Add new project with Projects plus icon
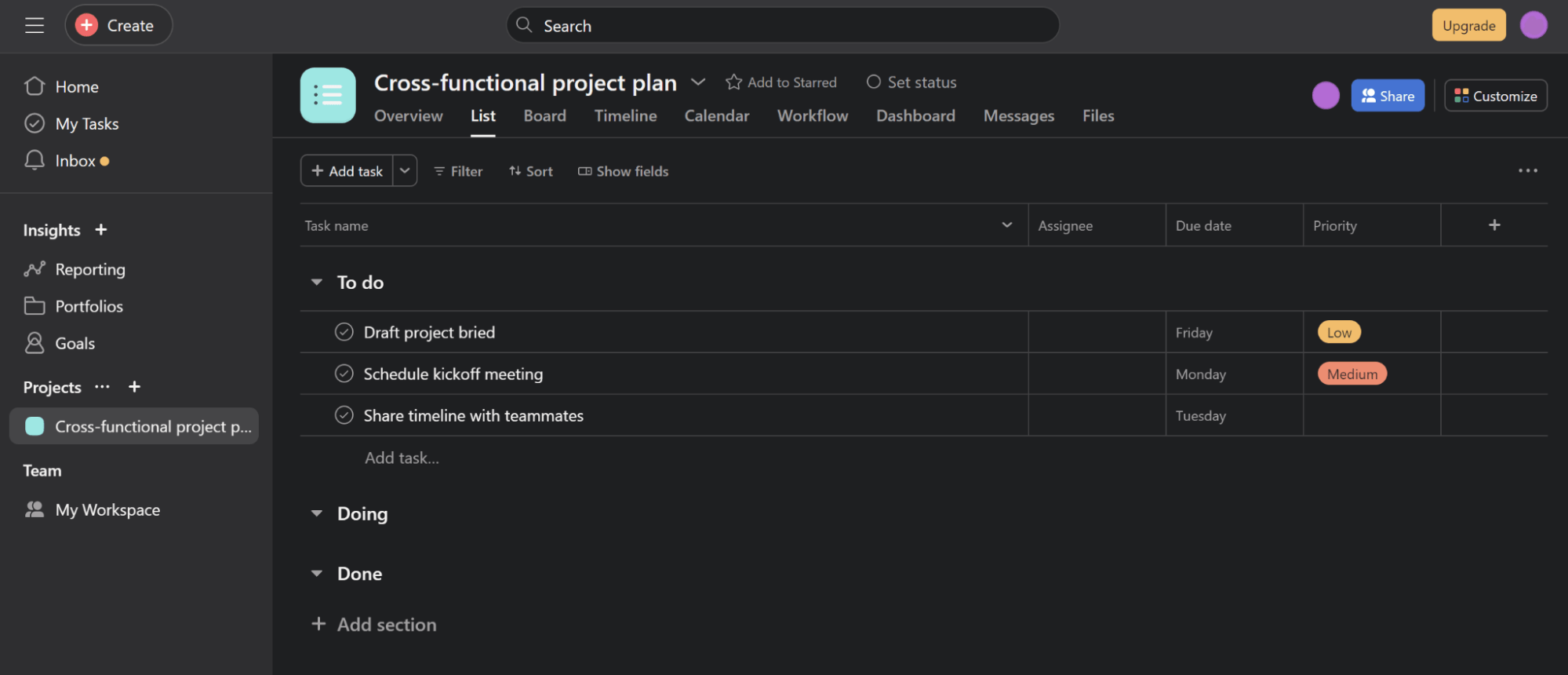1568x675 pixels. [x=135, y=387]
